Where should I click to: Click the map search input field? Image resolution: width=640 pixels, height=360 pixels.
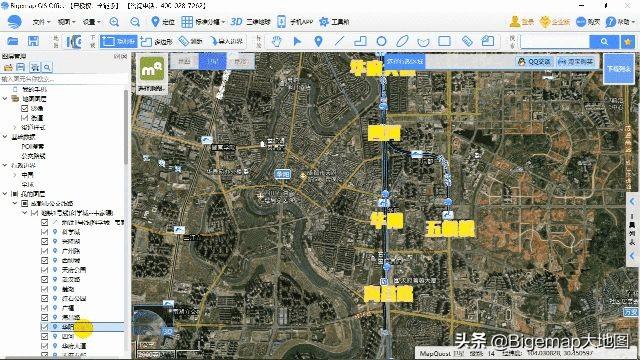(x=555, y=41)
